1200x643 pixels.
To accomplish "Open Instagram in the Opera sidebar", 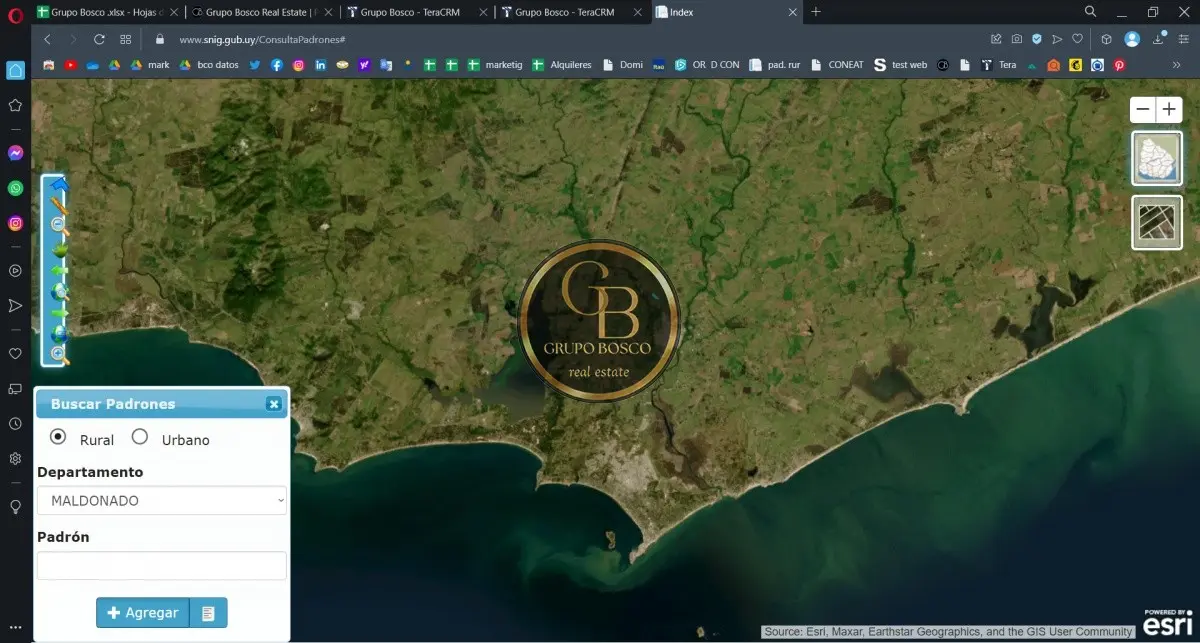I will 15,224.
